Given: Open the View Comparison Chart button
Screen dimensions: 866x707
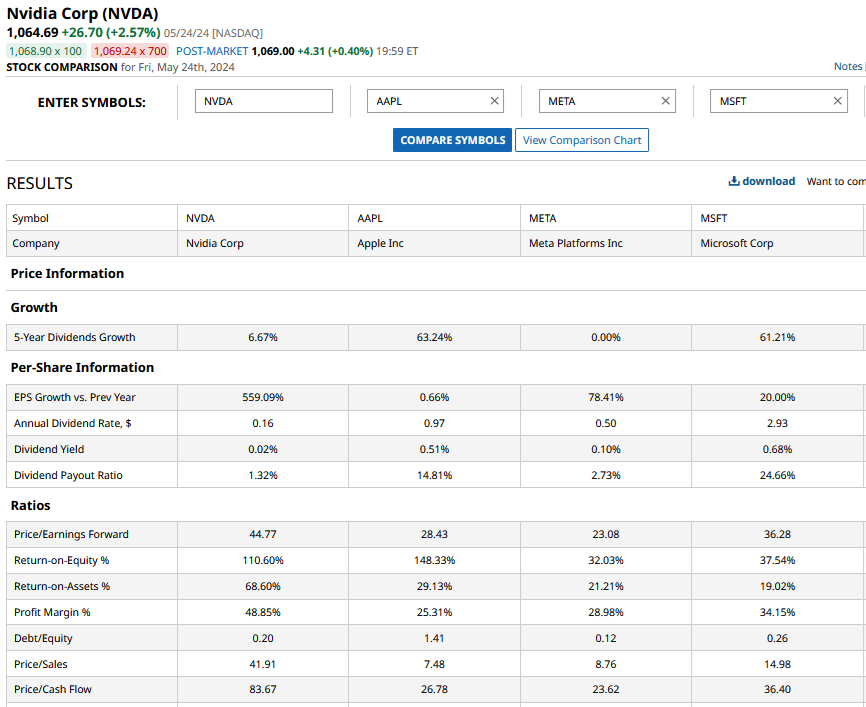Looking at the screenshot, I should click(x=581, y=140).
